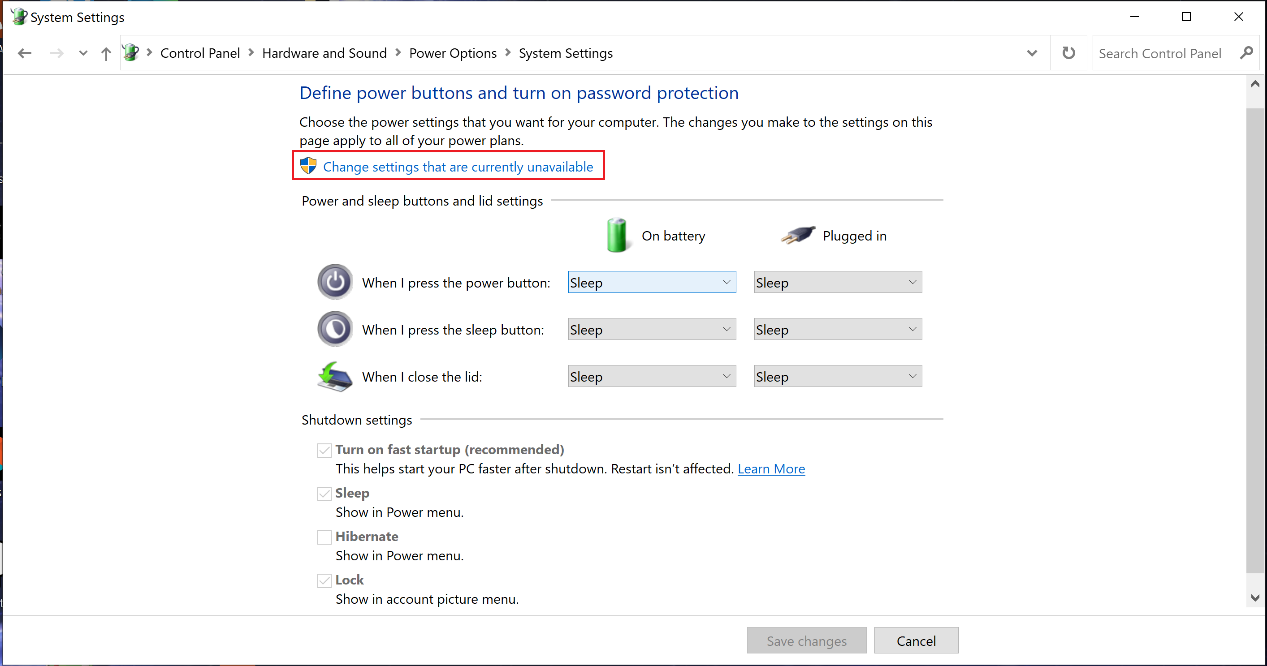1267x666 pixels.
Task: Go to Hardware and Sound breadcrumb
Action: click(324, 53)
